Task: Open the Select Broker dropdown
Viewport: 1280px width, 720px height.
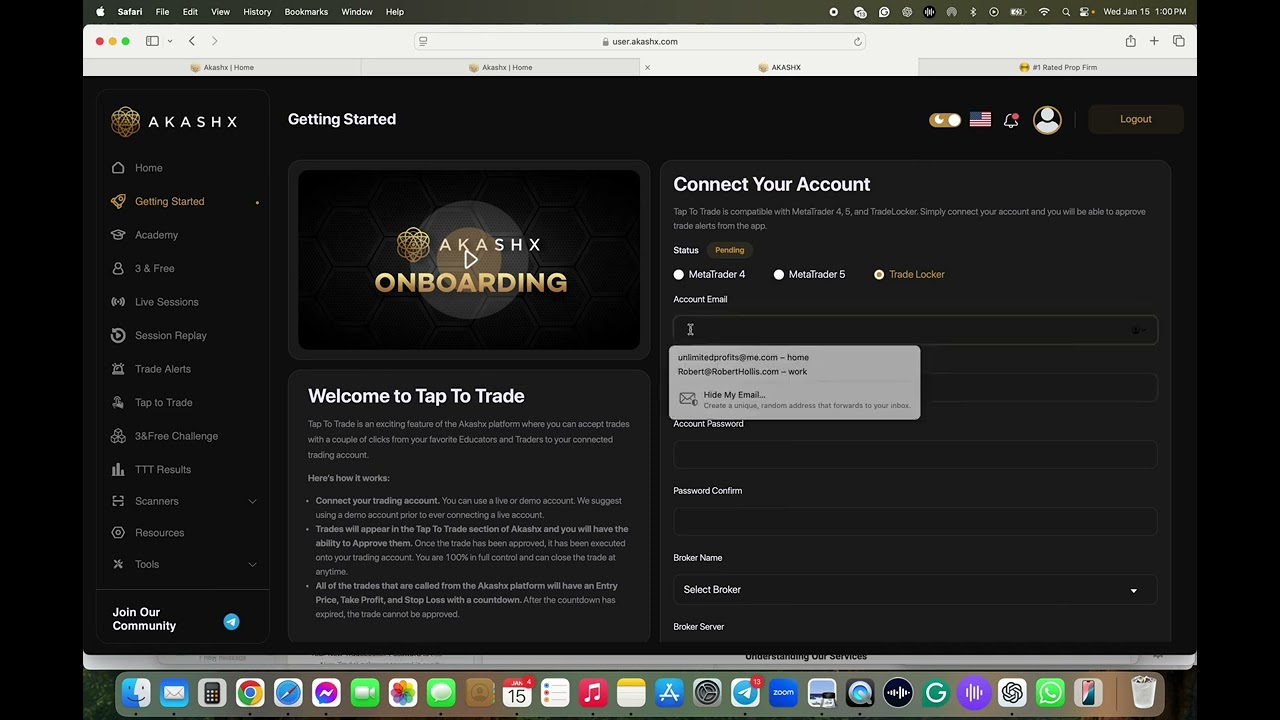Action: coord(915,590)
